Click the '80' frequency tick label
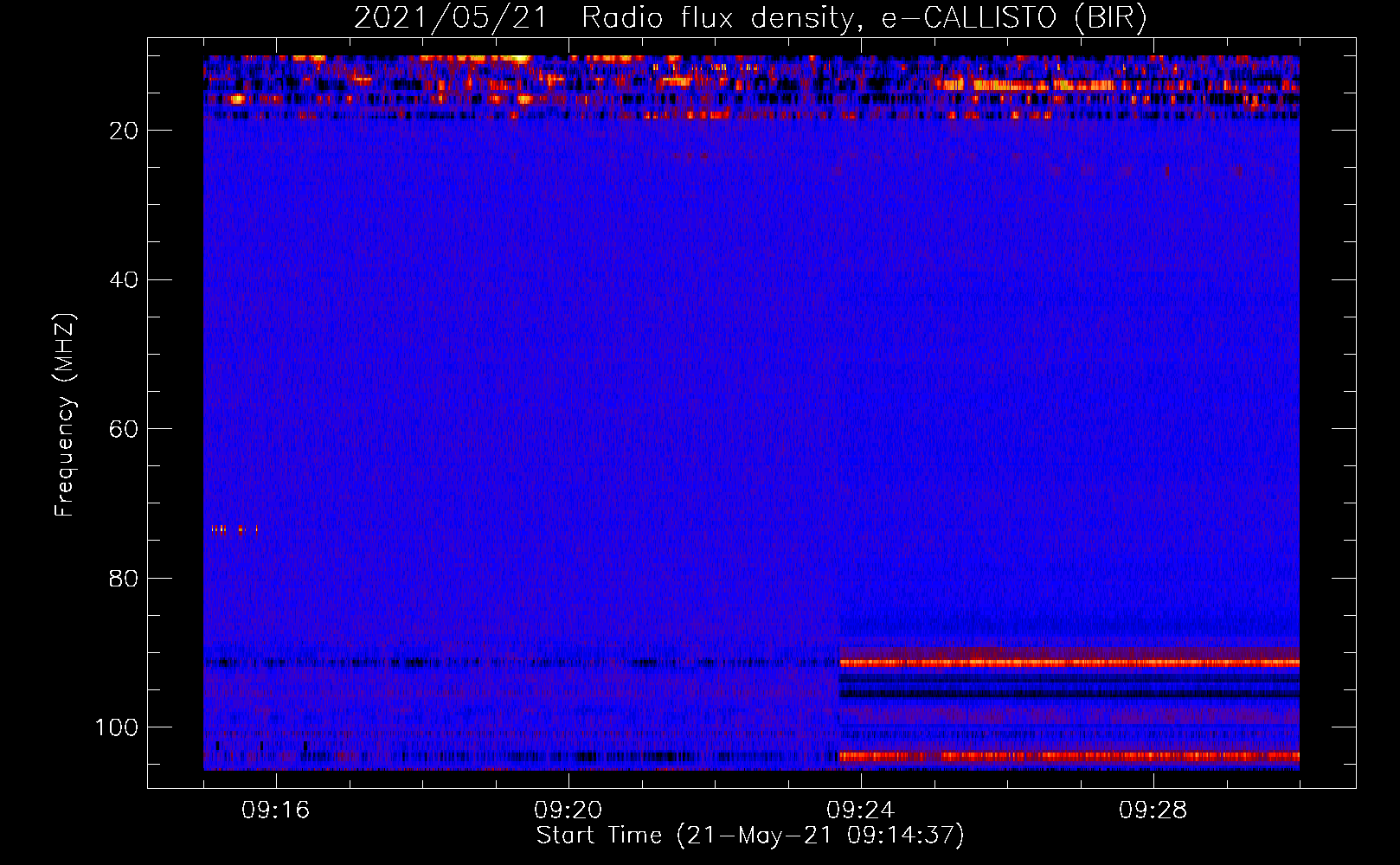This screenshot has height=865, width=1400. [x=125, y=579]
